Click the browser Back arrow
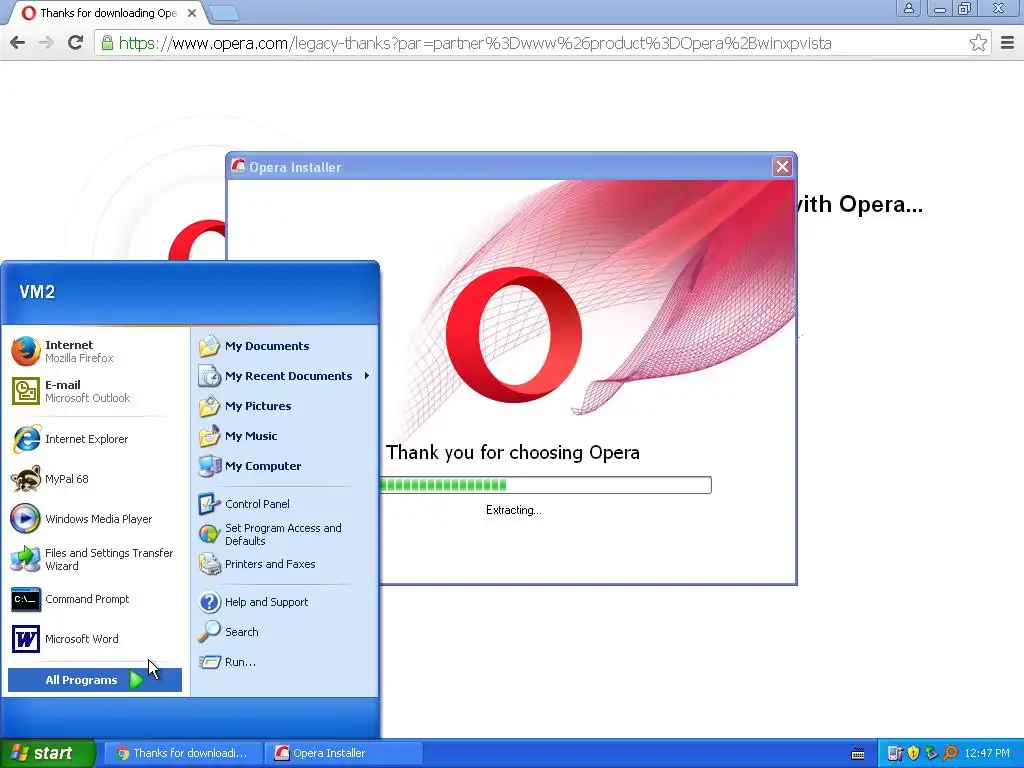Screen dimensions: 1024x768 18,43
